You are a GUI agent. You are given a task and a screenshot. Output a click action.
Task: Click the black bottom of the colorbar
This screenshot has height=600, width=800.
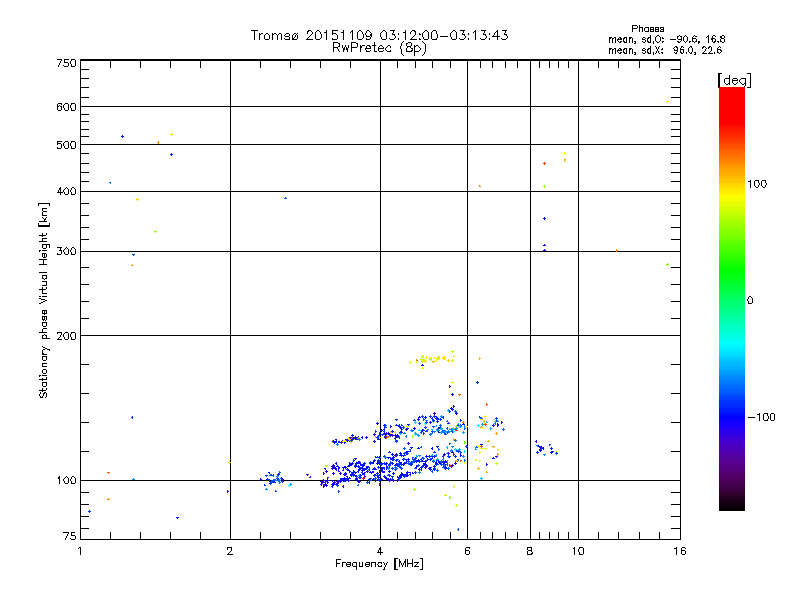tap(732, 503)
